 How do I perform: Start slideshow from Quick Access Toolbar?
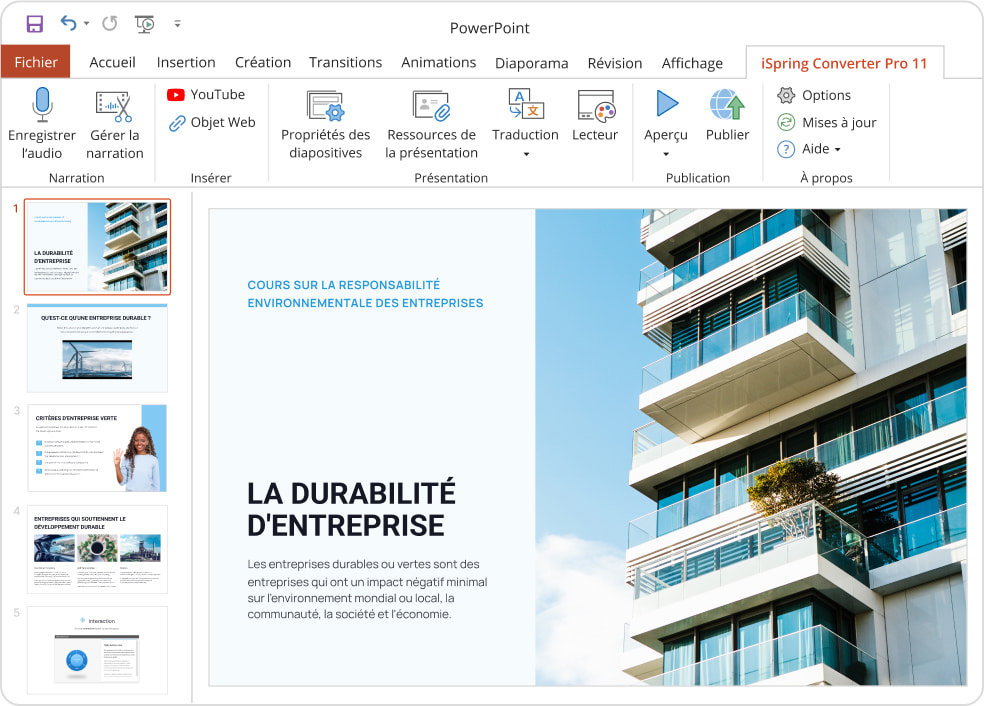point(145,23)
